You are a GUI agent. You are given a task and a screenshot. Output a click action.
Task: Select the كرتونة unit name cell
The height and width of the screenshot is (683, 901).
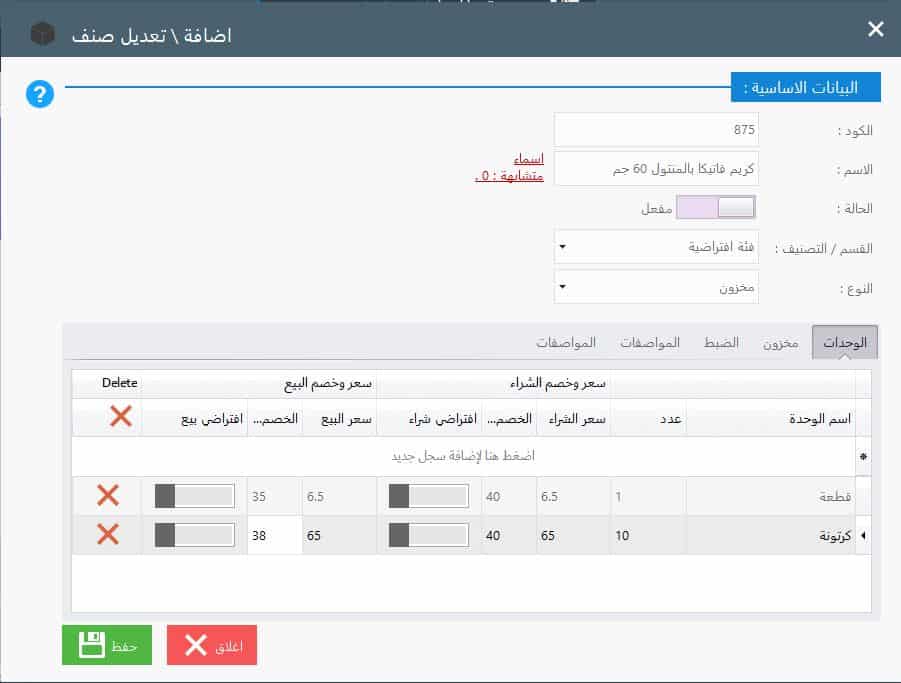[x=770, y=535]
